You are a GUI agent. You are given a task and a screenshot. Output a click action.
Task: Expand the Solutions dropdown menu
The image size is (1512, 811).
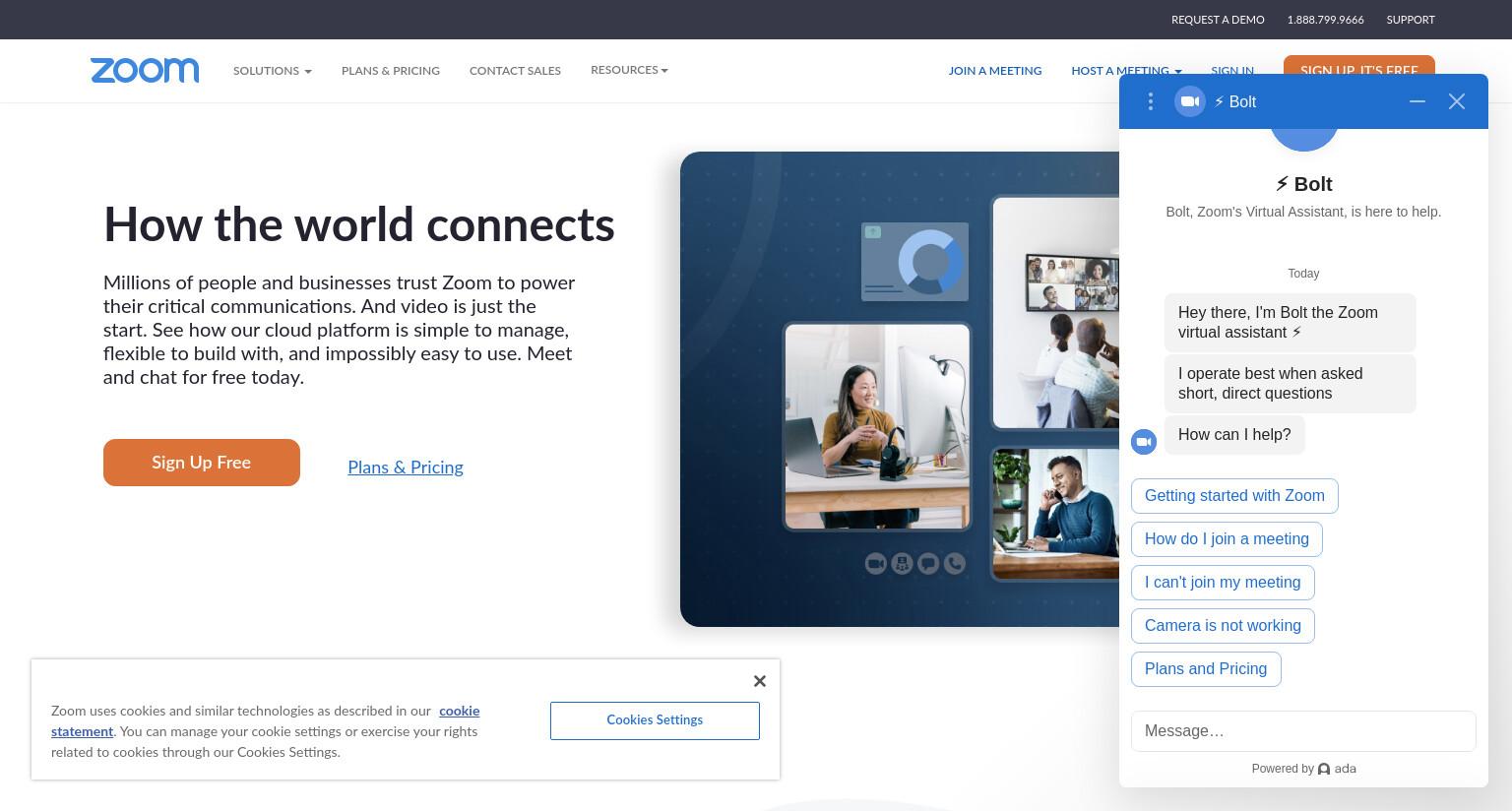tap(273, 71)
